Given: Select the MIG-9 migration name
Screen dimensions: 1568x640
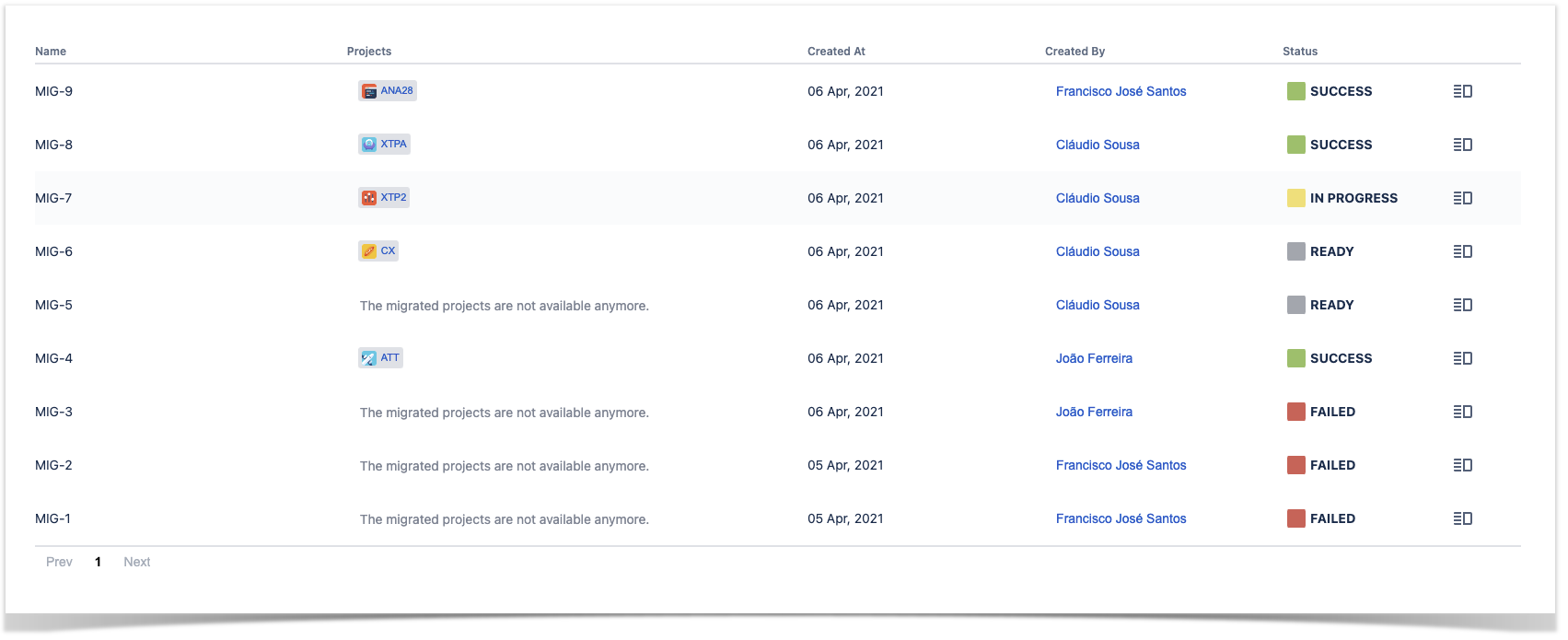Looking at the screenshot, I should (x=53, y=91).
